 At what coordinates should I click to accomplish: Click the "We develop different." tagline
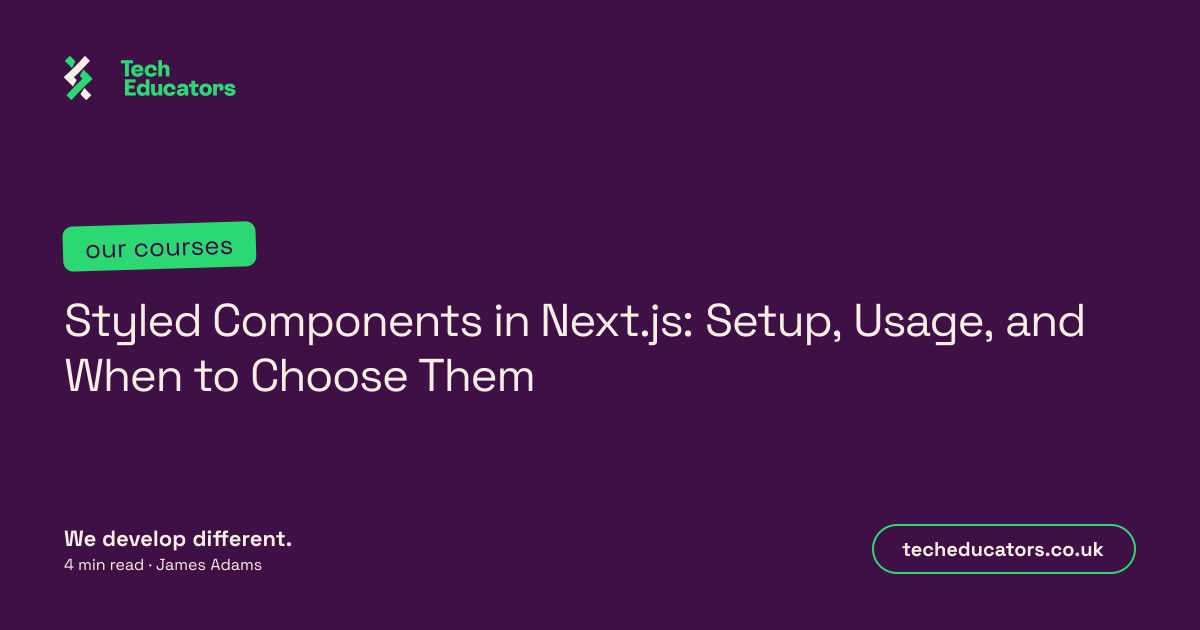click(x=178, y=539)
